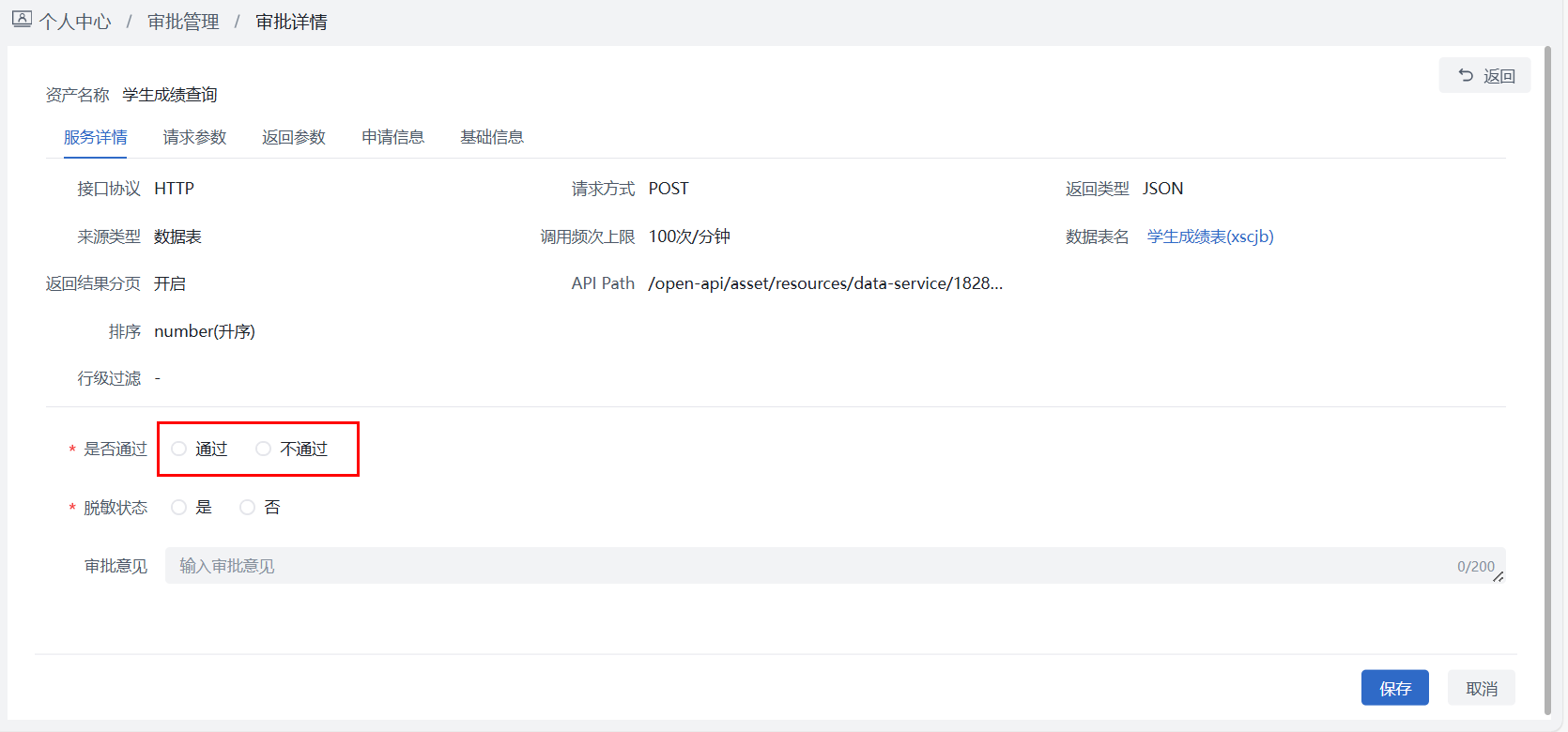Click the 0/200 character counter
The width and height of the screenshot is (1568, 732).
(x=1475, y=567)
